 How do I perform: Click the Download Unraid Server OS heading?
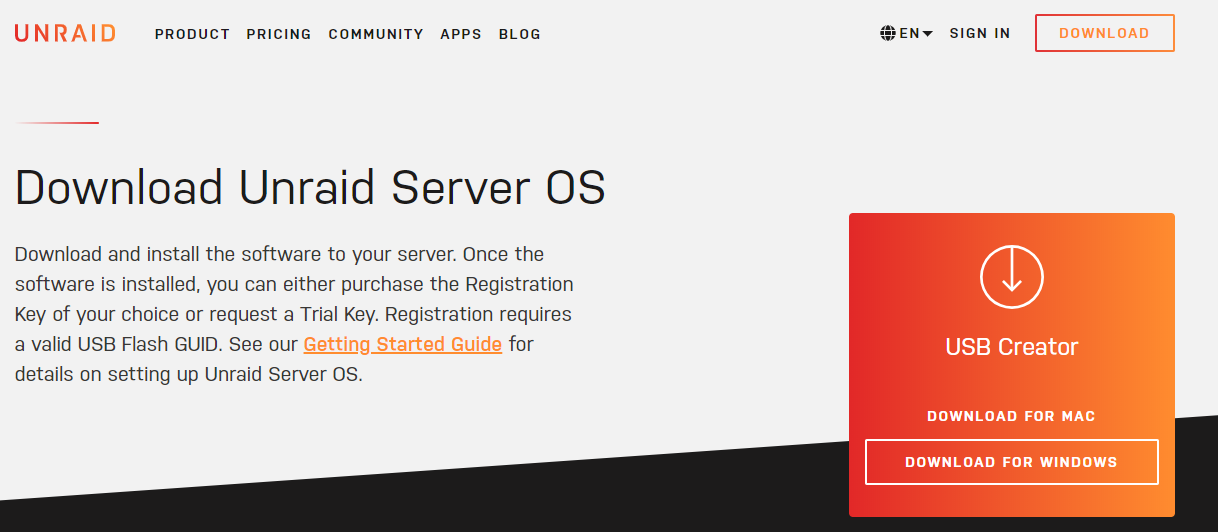tap(310, 187)
